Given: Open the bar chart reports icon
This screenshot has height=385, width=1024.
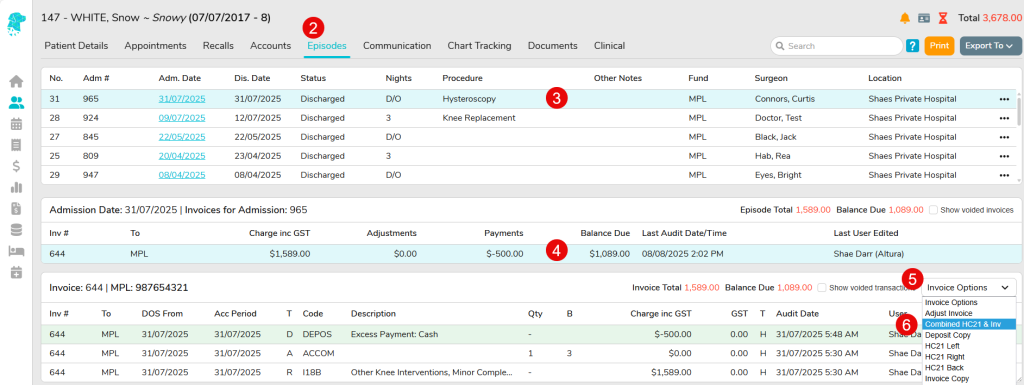Looking at the screenshot, I should (16, 187).
